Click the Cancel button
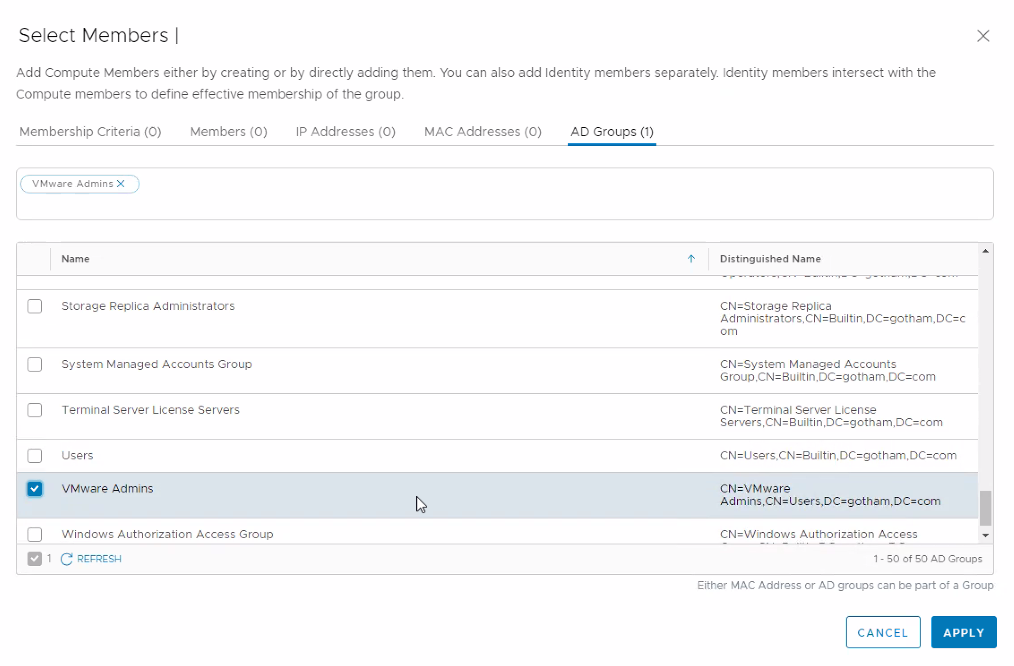 click(x=882, y=633)
